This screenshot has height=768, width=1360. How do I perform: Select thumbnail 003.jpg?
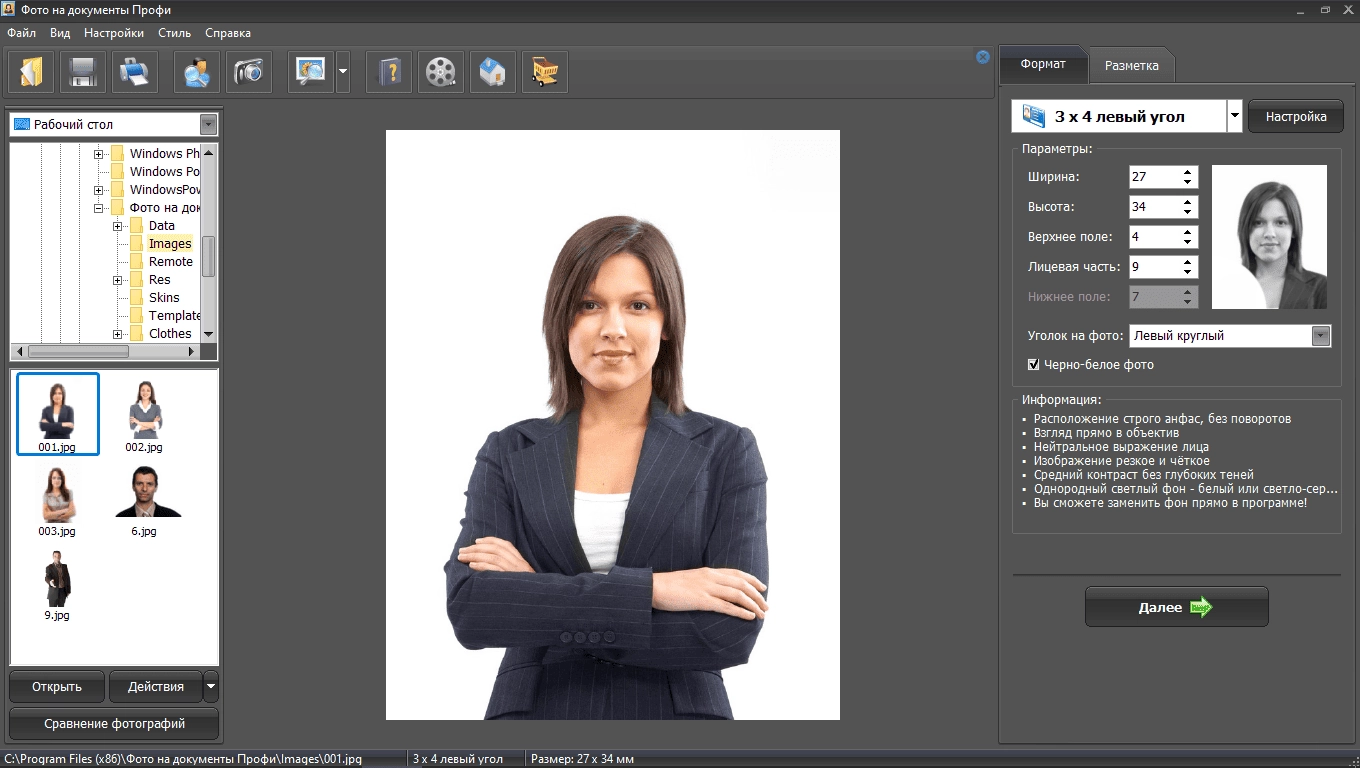pos(57,500)
